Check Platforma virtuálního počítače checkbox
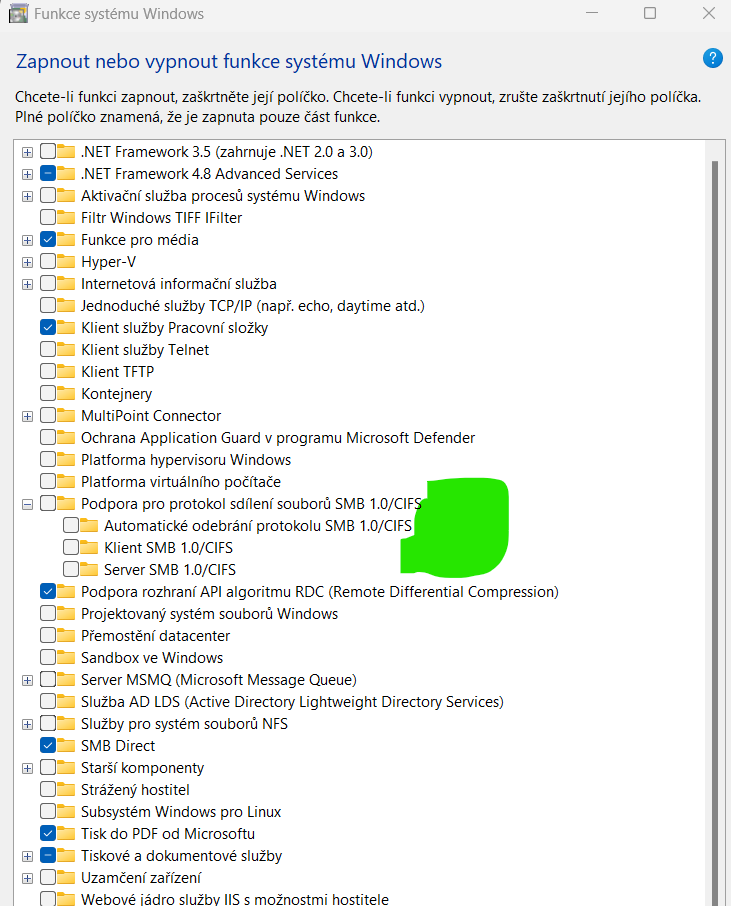 point(48,481)
